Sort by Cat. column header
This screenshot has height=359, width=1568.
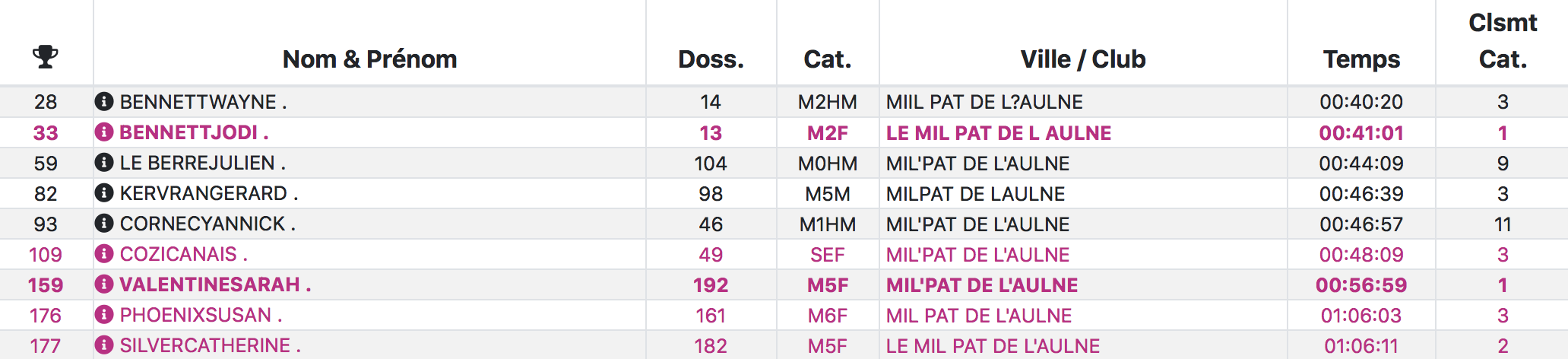(x=828, y=59)
